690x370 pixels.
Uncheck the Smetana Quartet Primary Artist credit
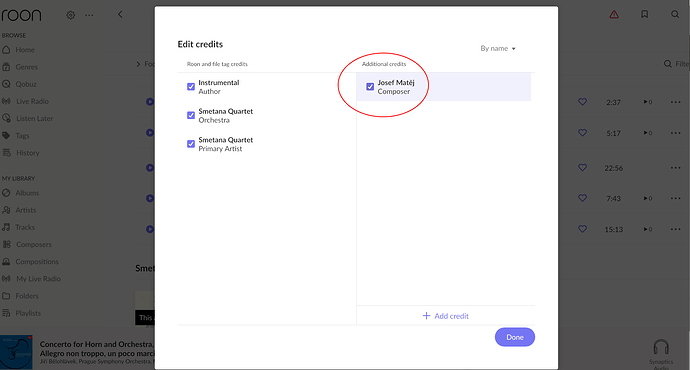(191, 144)
